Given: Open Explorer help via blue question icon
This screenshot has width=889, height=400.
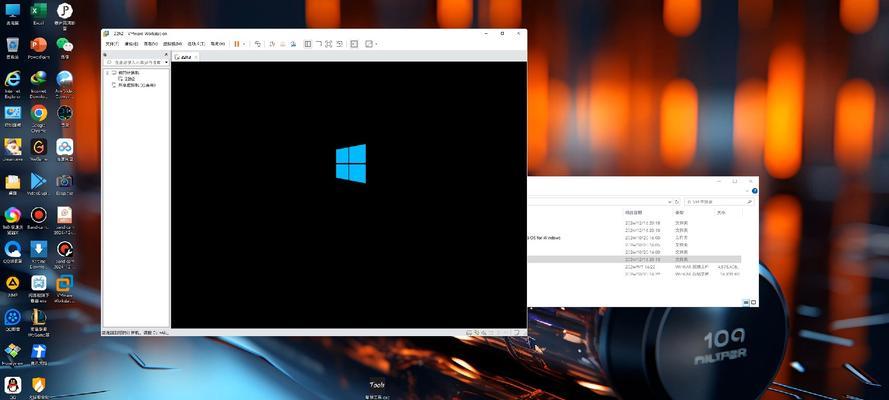Looking at the screenshot, I should click(755, 192).
